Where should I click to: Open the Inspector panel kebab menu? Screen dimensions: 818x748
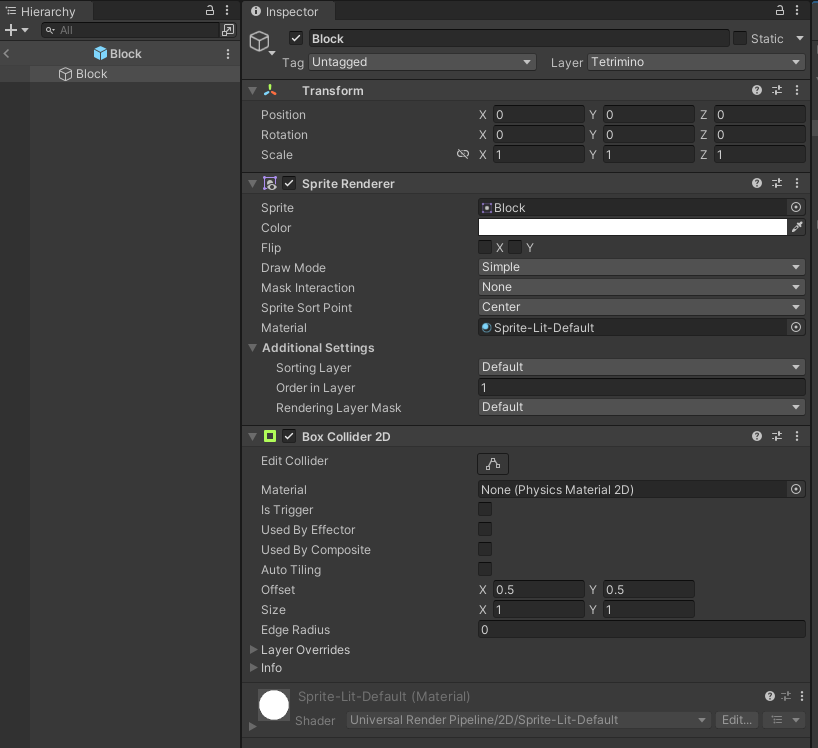(x=797, y=10)
